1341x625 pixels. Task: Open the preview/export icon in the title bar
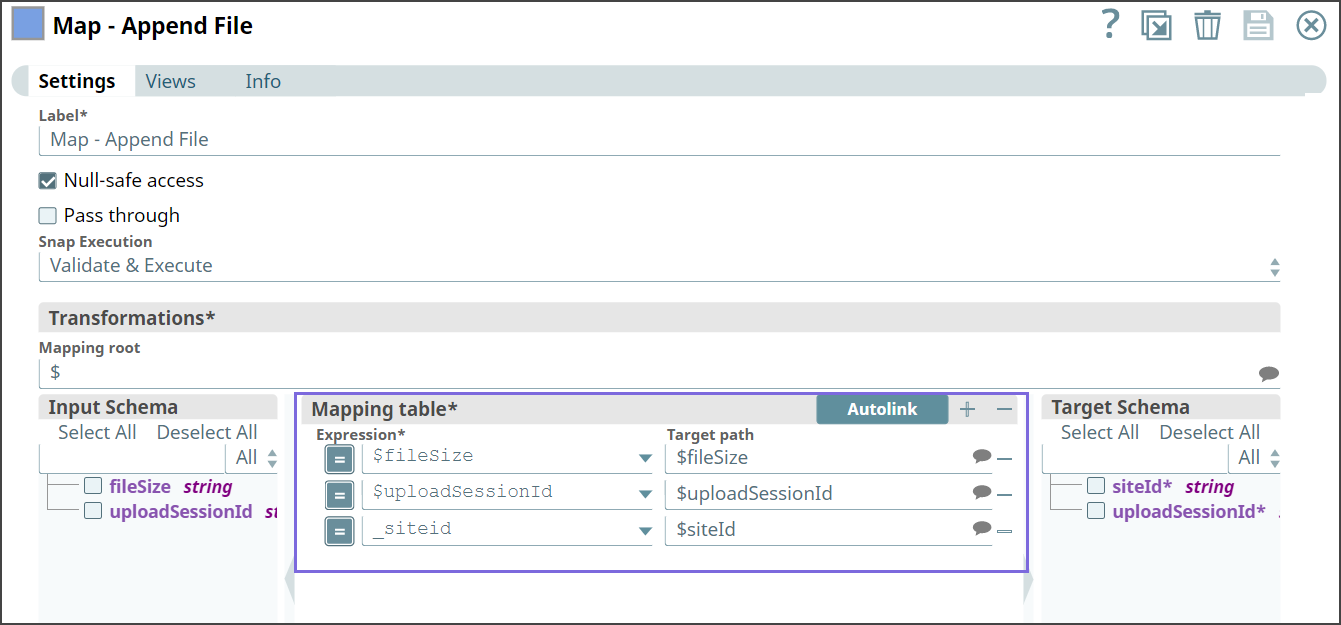1157,25
